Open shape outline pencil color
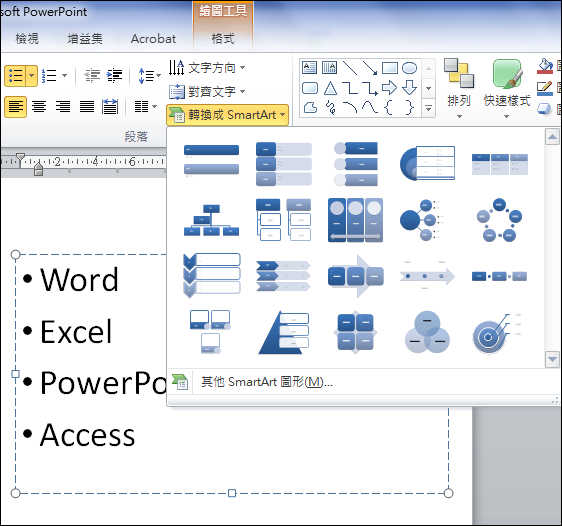The width and height of the screenshot is (562, 526). click(x=545, y=89)
